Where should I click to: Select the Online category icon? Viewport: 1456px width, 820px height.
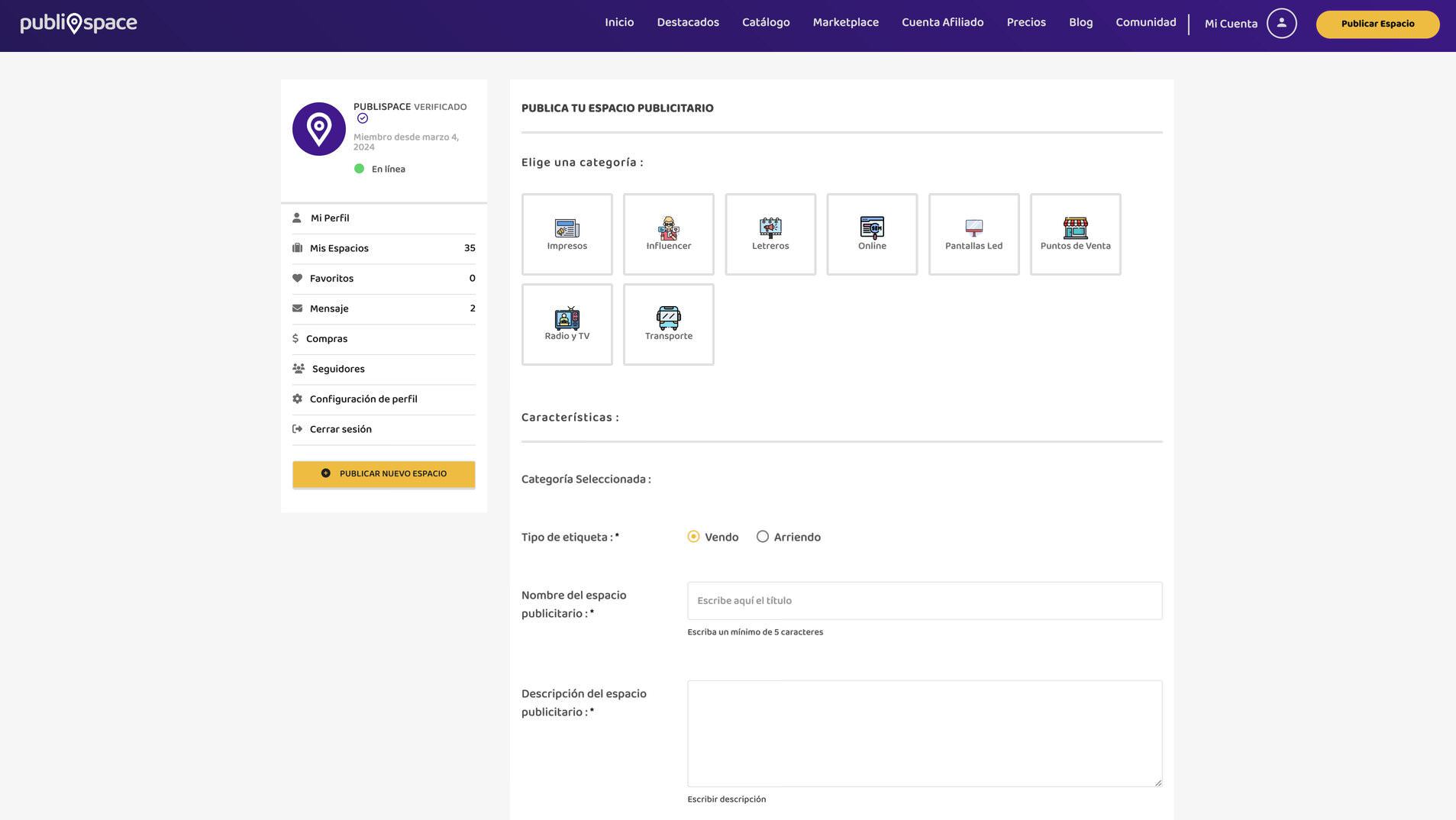tap(872, 228)
